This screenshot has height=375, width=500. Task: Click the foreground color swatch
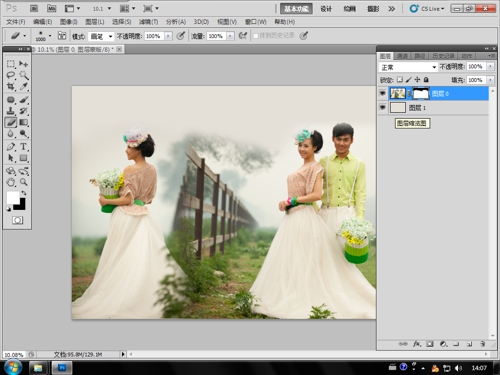(x=12, y=197)
